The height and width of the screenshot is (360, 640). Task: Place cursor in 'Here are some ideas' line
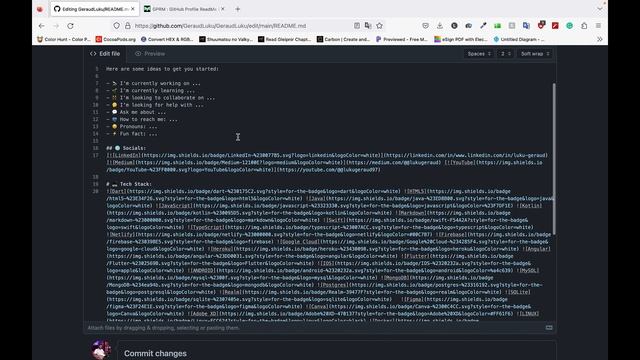pos(162,69)
